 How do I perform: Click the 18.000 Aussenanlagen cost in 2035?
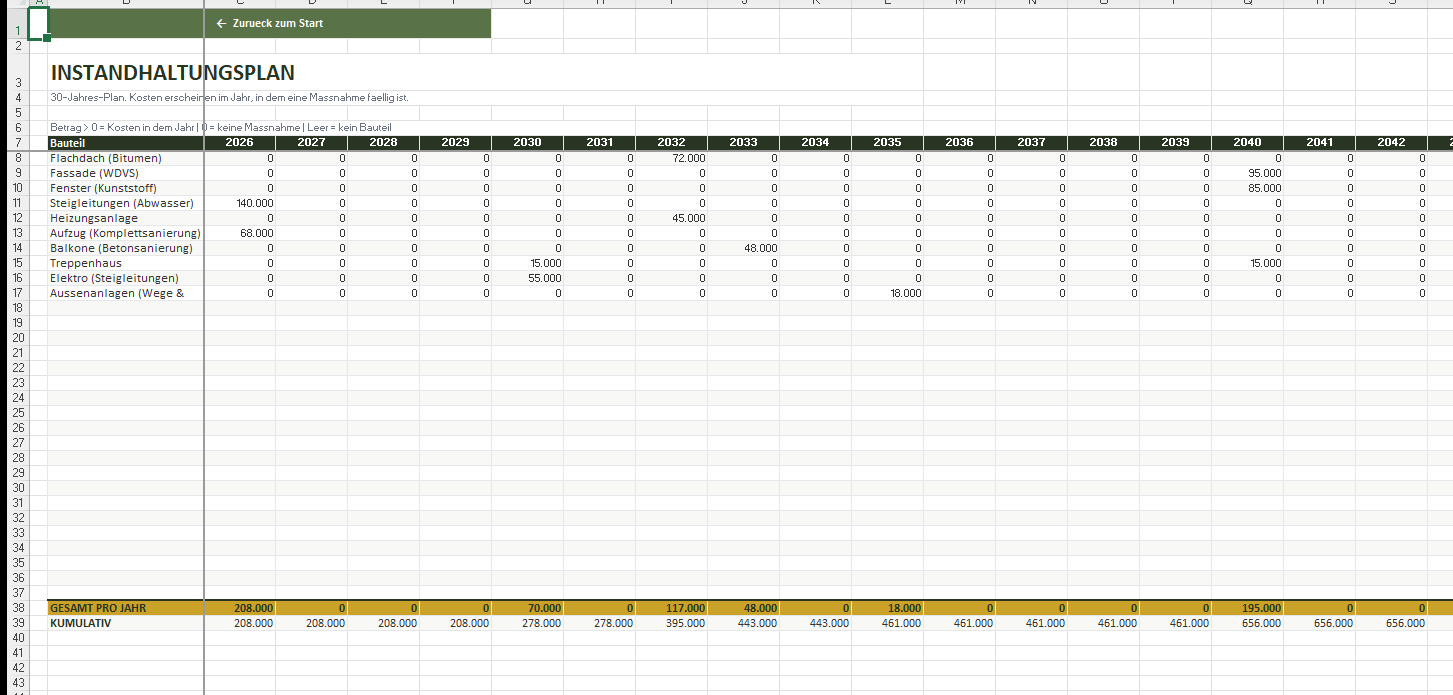887,293
